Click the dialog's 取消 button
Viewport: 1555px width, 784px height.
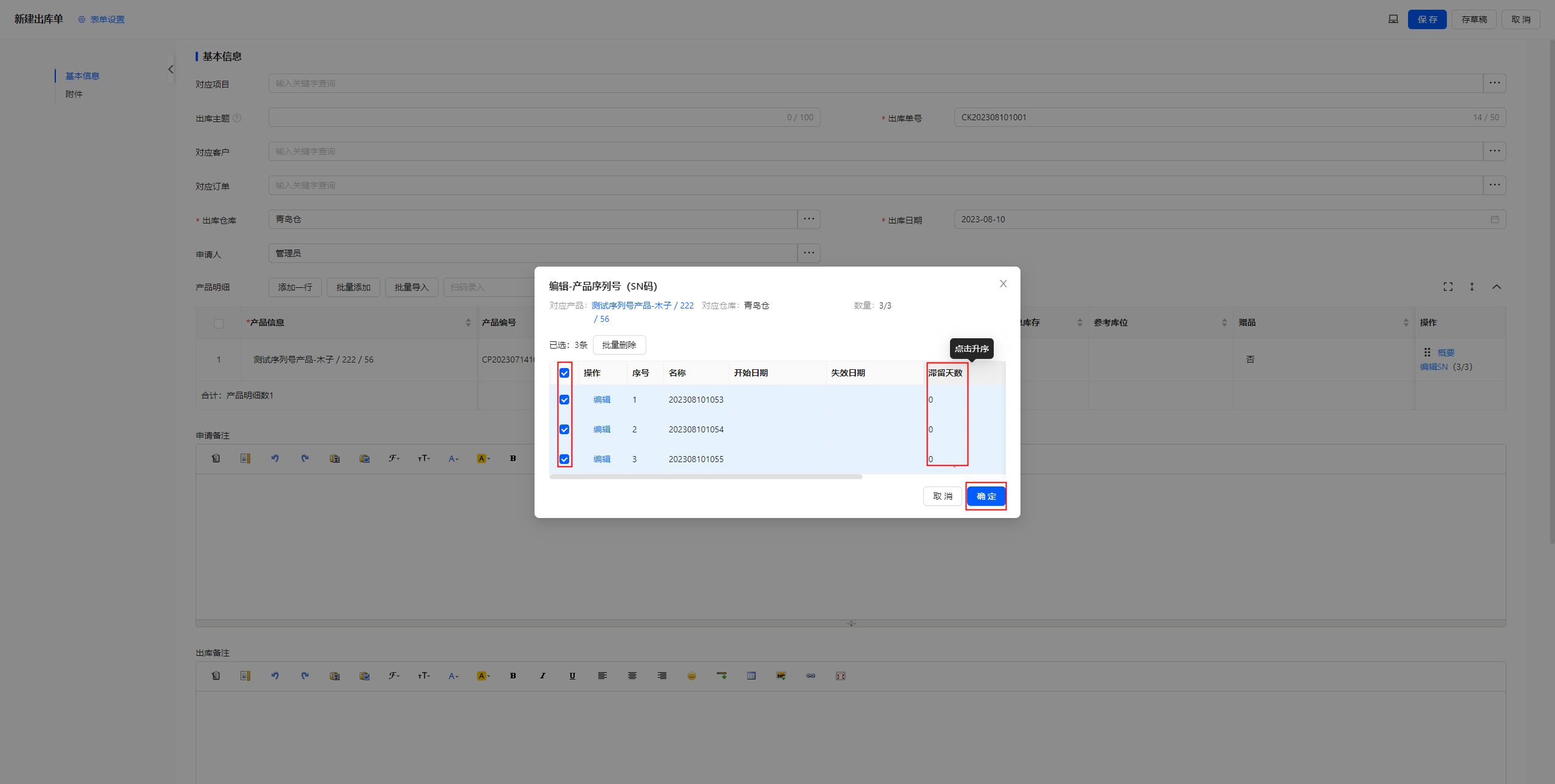coord(942,496)
